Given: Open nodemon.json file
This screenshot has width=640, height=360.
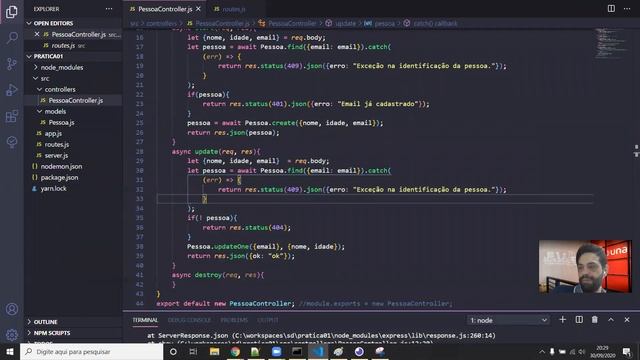Looking at the screenshot, I should (x=61, y=167).
